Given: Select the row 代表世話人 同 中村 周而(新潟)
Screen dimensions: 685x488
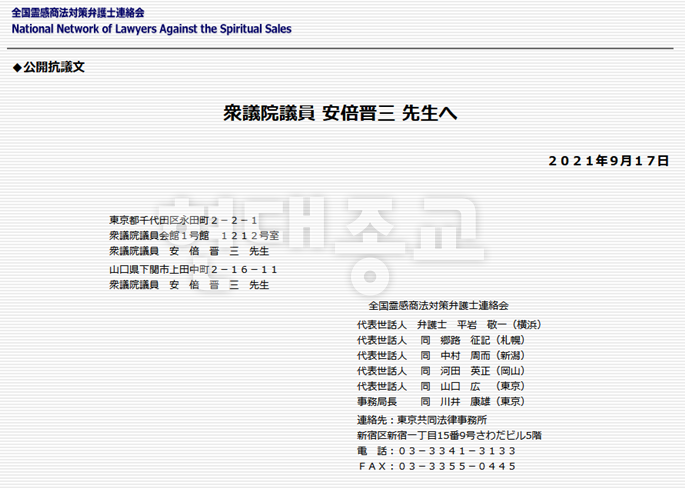Looking at the screenshot, I should tap(441, 355).
